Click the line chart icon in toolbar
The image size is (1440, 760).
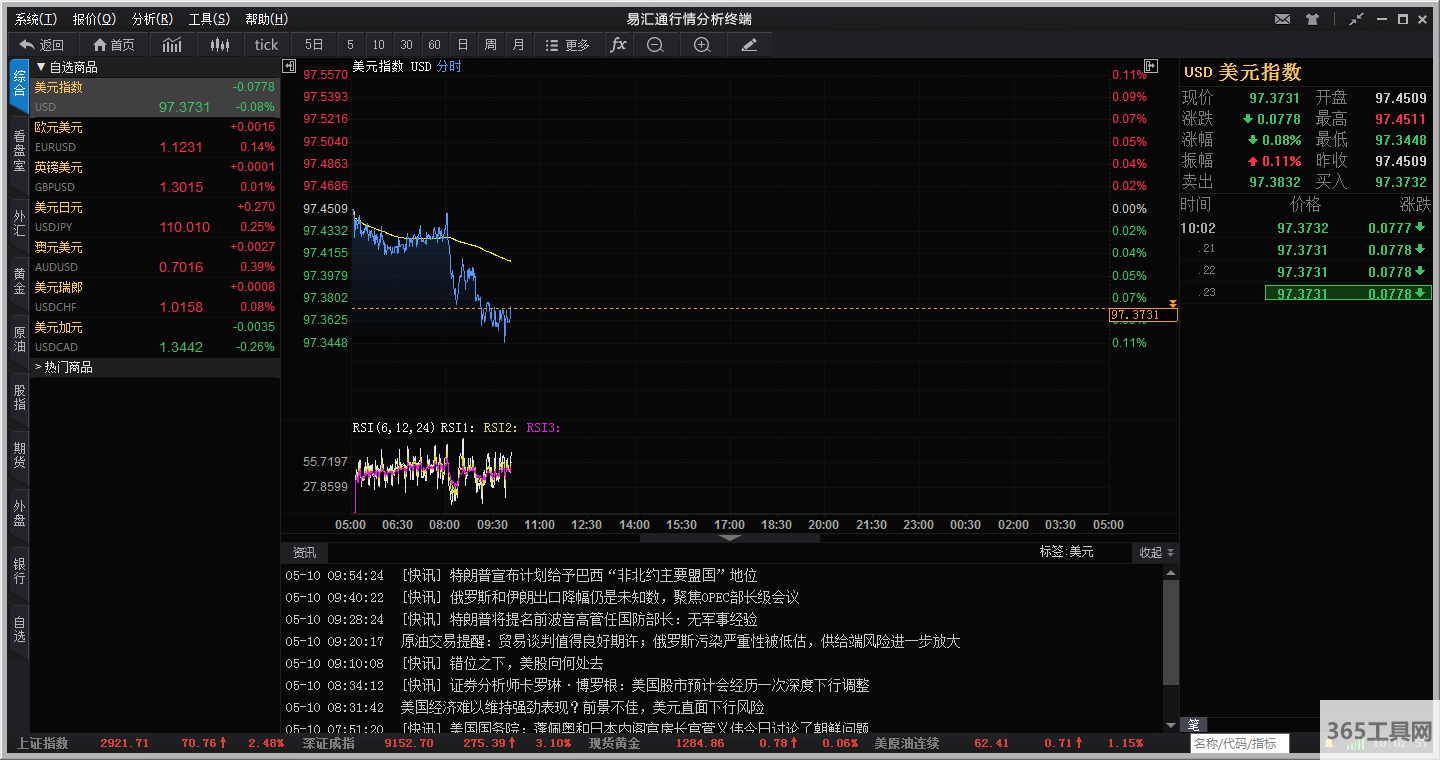(173, 45)
